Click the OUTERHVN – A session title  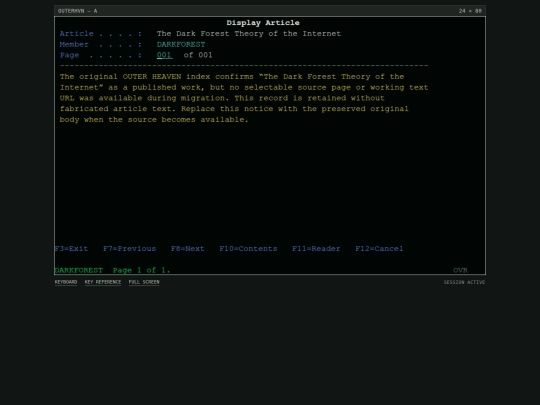point(77,11)
